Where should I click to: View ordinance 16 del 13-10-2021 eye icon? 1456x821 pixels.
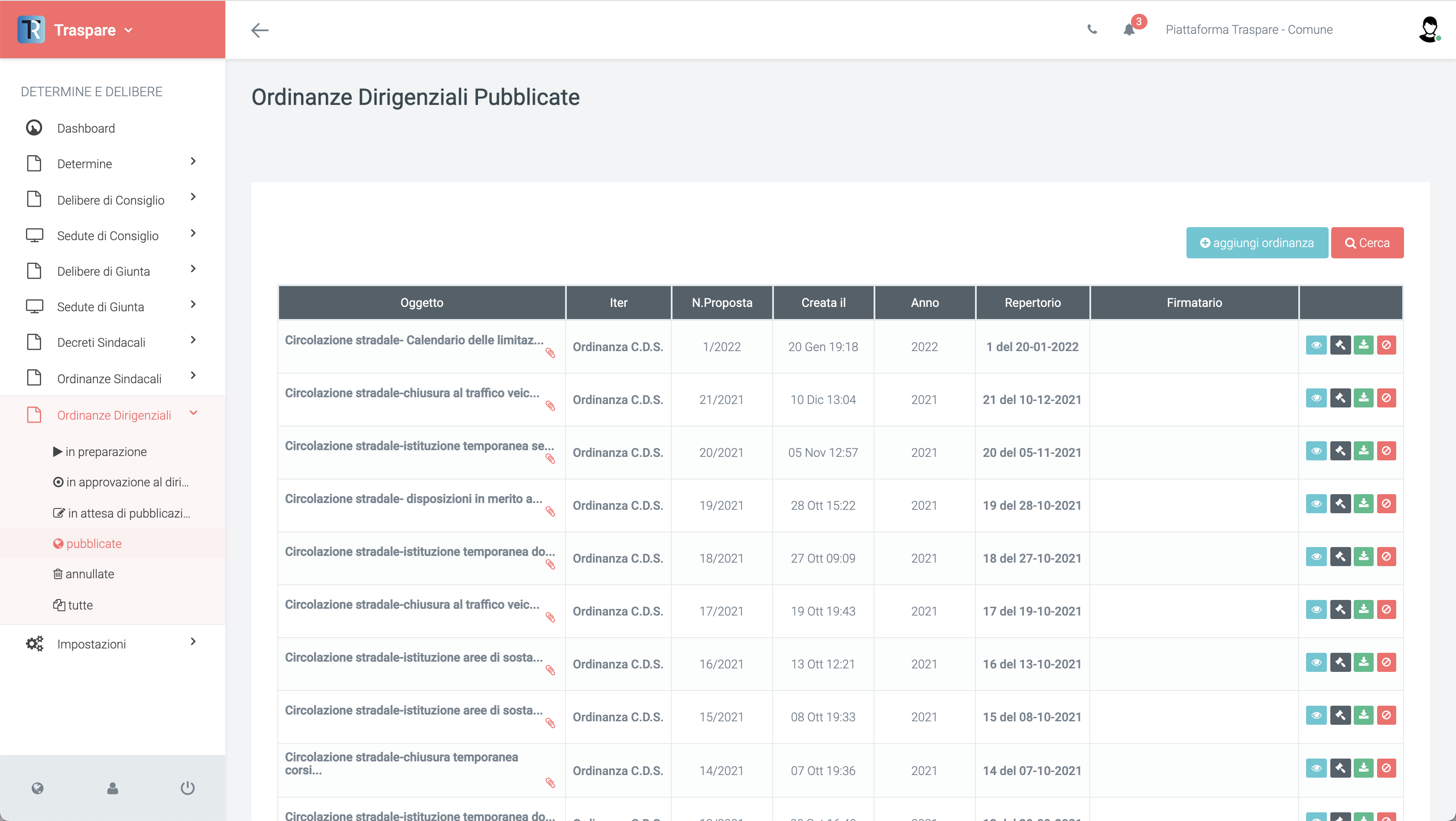tap(1316, 662)
